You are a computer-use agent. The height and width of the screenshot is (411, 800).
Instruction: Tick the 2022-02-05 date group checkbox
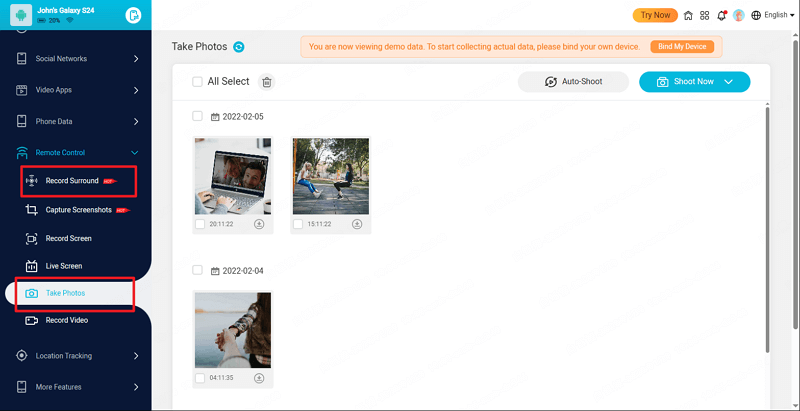coord(197,116)
